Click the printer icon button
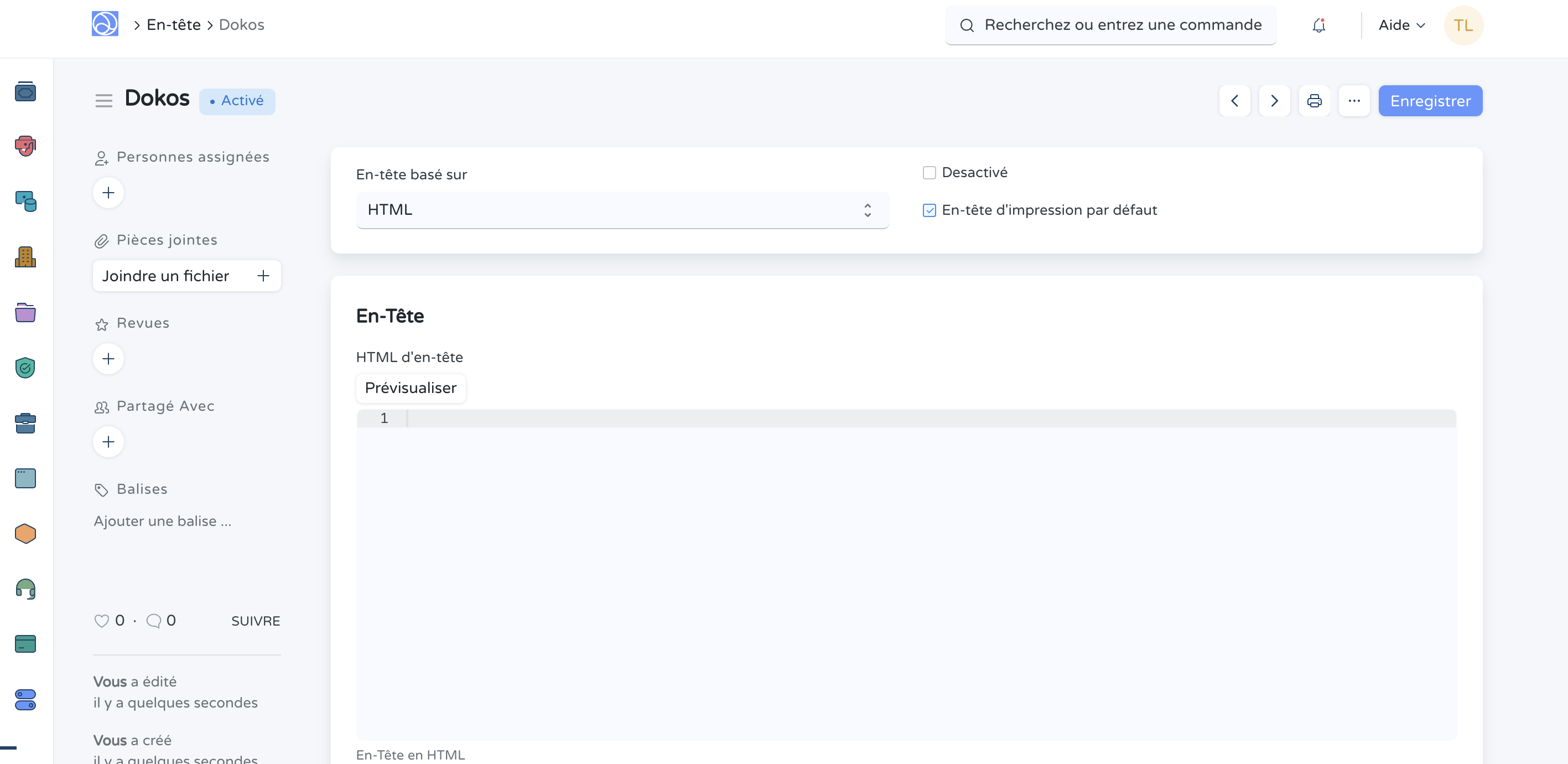 click(1313, 101)
